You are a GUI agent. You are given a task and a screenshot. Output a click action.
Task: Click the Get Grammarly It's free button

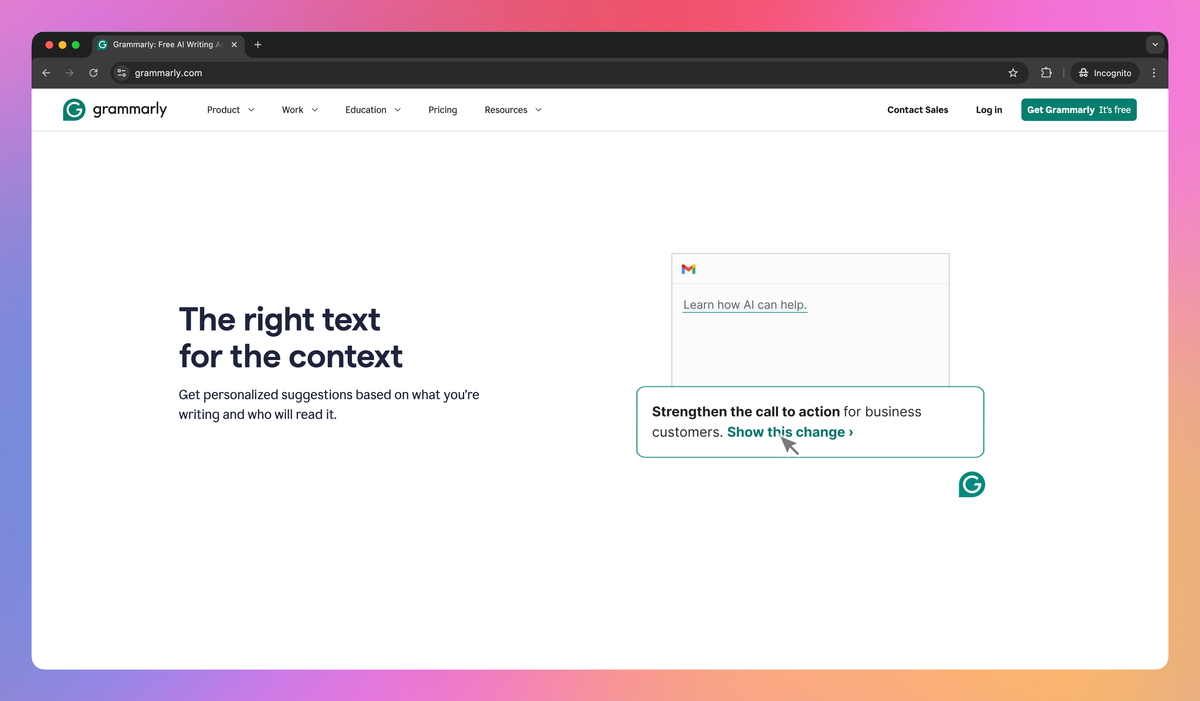coord(1079,110)
